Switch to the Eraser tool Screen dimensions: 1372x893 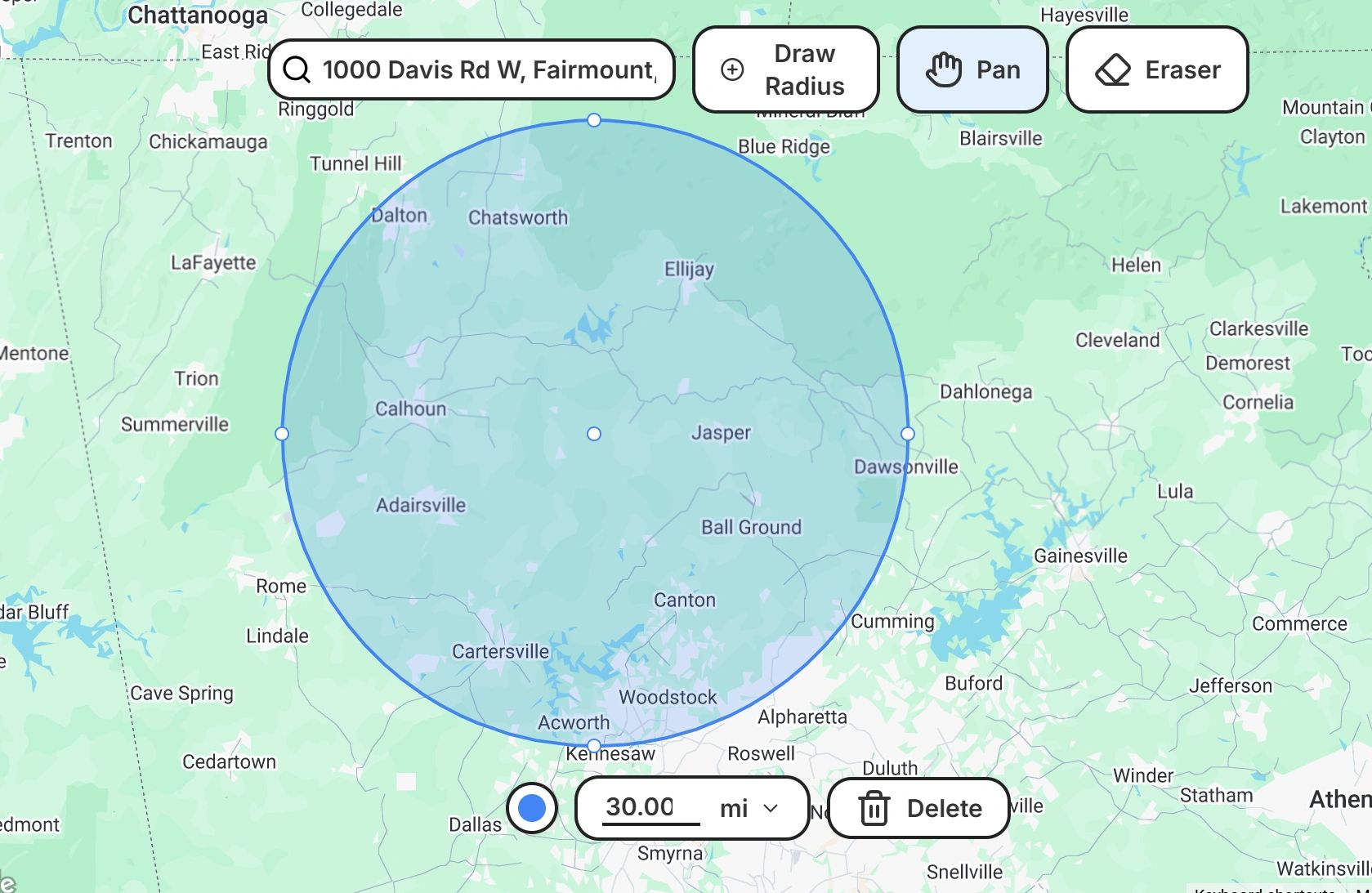(1157, 70)
